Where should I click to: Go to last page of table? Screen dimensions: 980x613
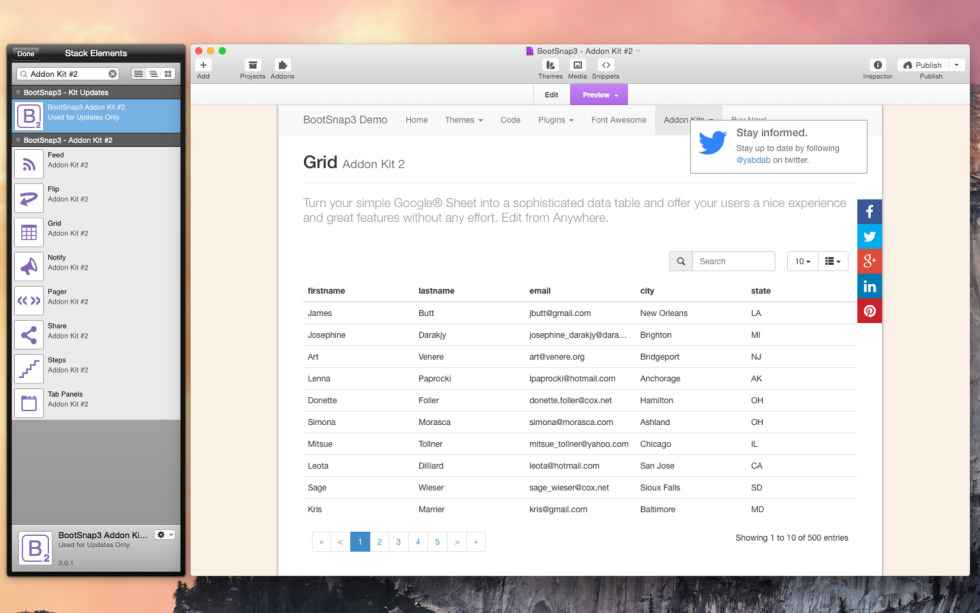(x=476, y=542)
